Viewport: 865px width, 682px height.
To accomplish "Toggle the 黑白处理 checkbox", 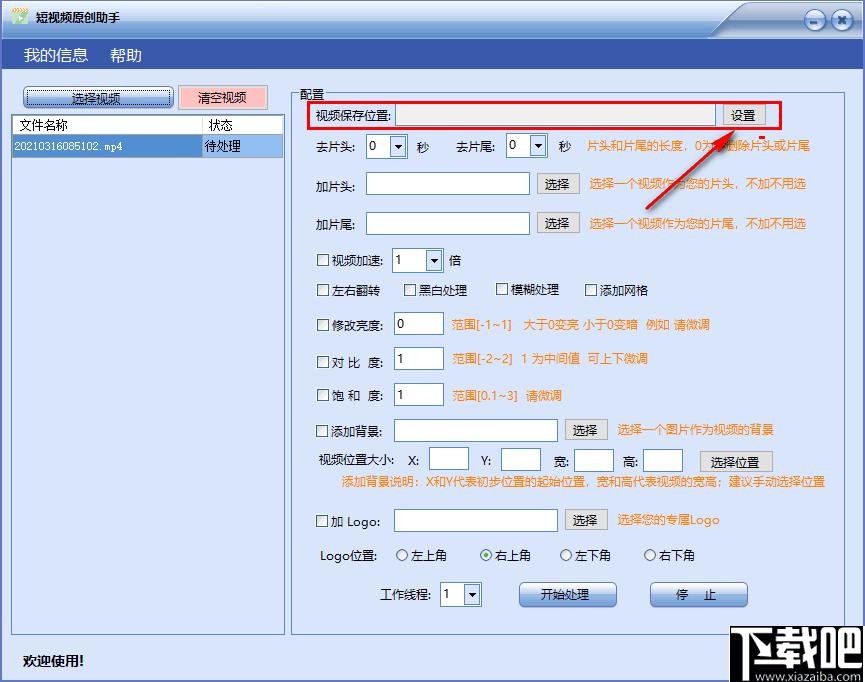I will pyautogui.click(x=410, y=290).
